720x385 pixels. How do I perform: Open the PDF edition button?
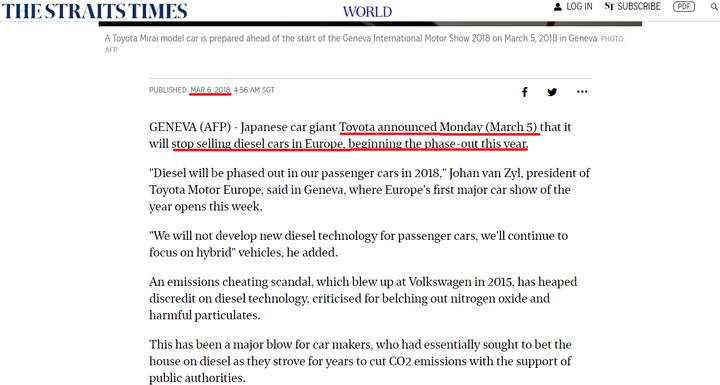click(x=684, y=6)
